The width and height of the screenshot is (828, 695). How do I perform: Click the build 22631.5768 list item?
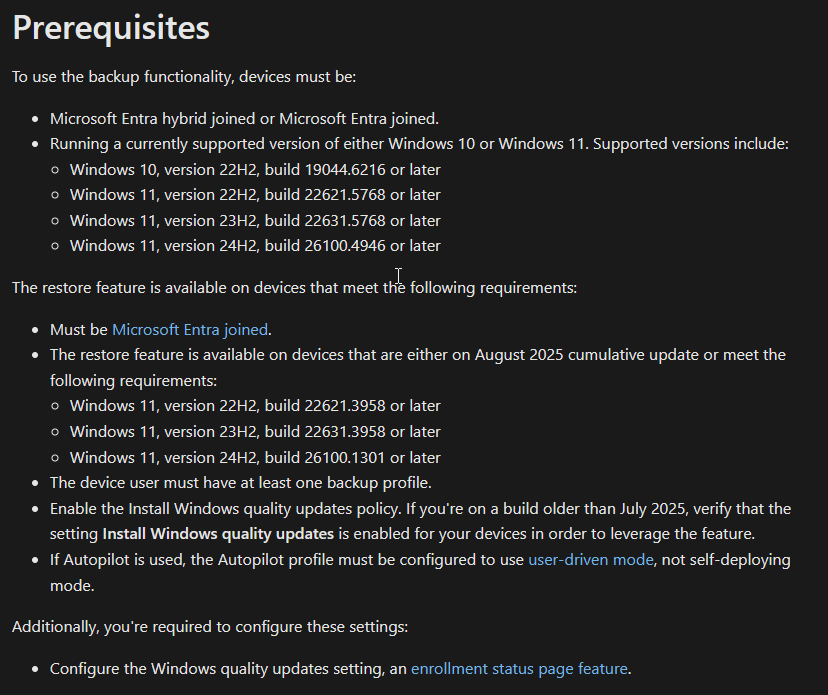click(255, 221)
